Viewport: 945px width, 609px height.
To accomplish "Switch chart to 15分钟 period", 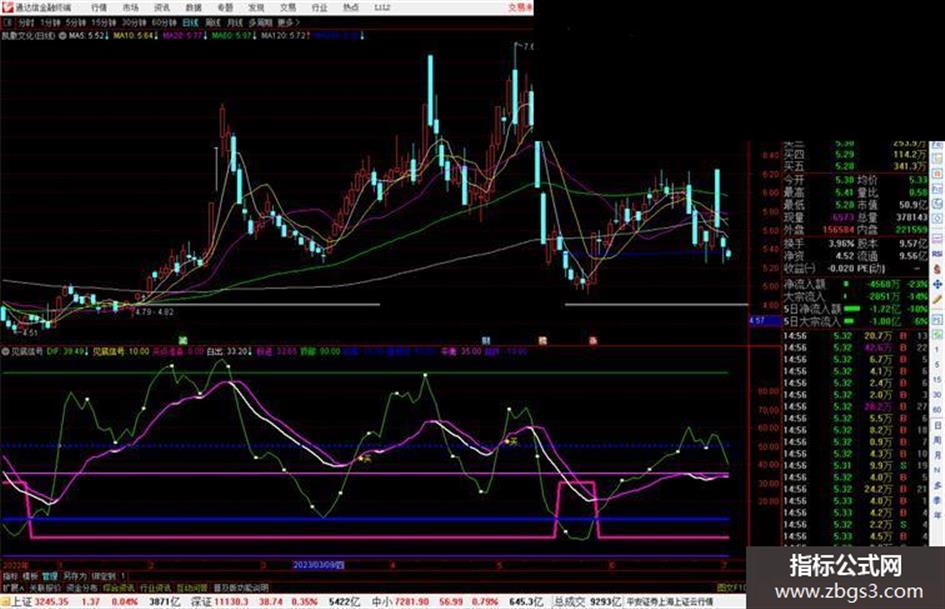I will 103,23.
